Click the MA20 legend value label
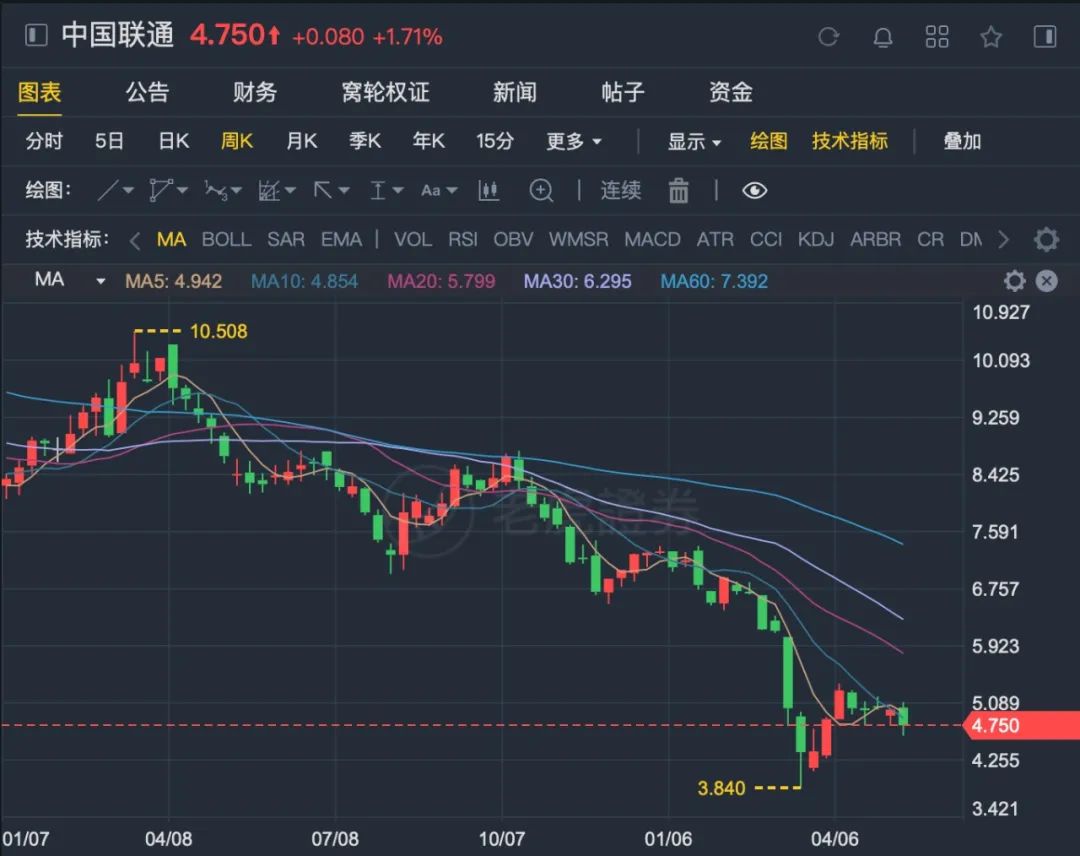This screenshot has height=856, width=1080. point(441,281)
